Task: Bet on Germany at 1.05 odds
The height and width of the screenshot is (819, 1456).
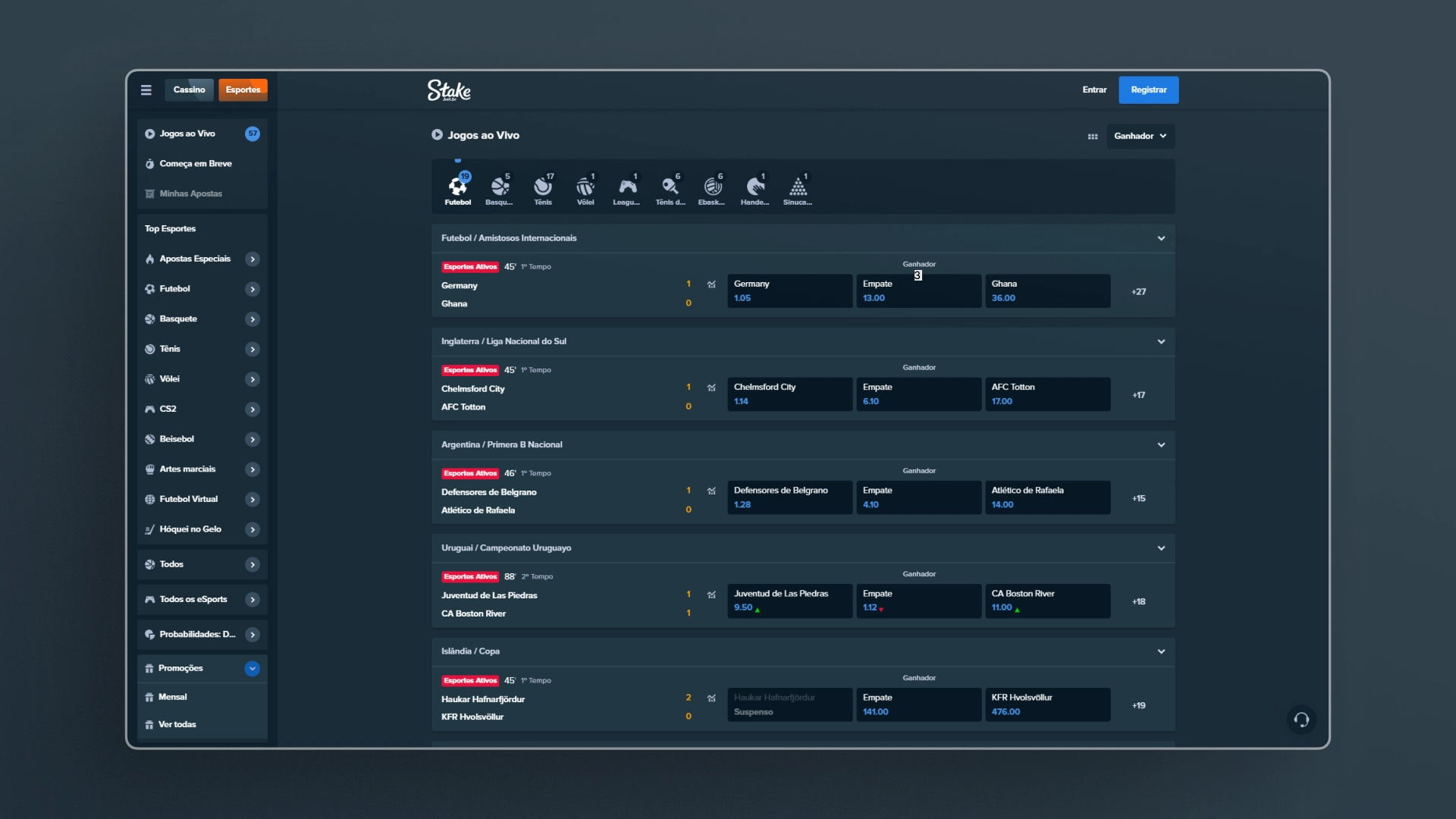Action: (x=789, y=291)
